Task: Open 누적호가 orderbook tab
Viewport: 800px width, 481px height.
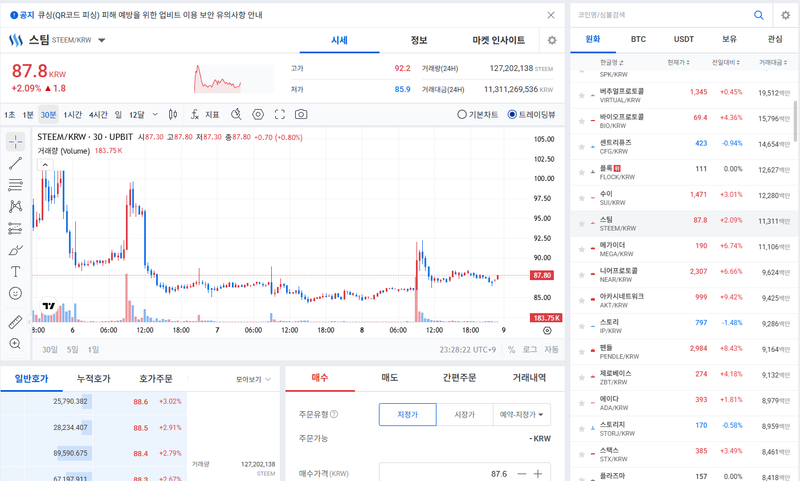Action: click(93, 378)
